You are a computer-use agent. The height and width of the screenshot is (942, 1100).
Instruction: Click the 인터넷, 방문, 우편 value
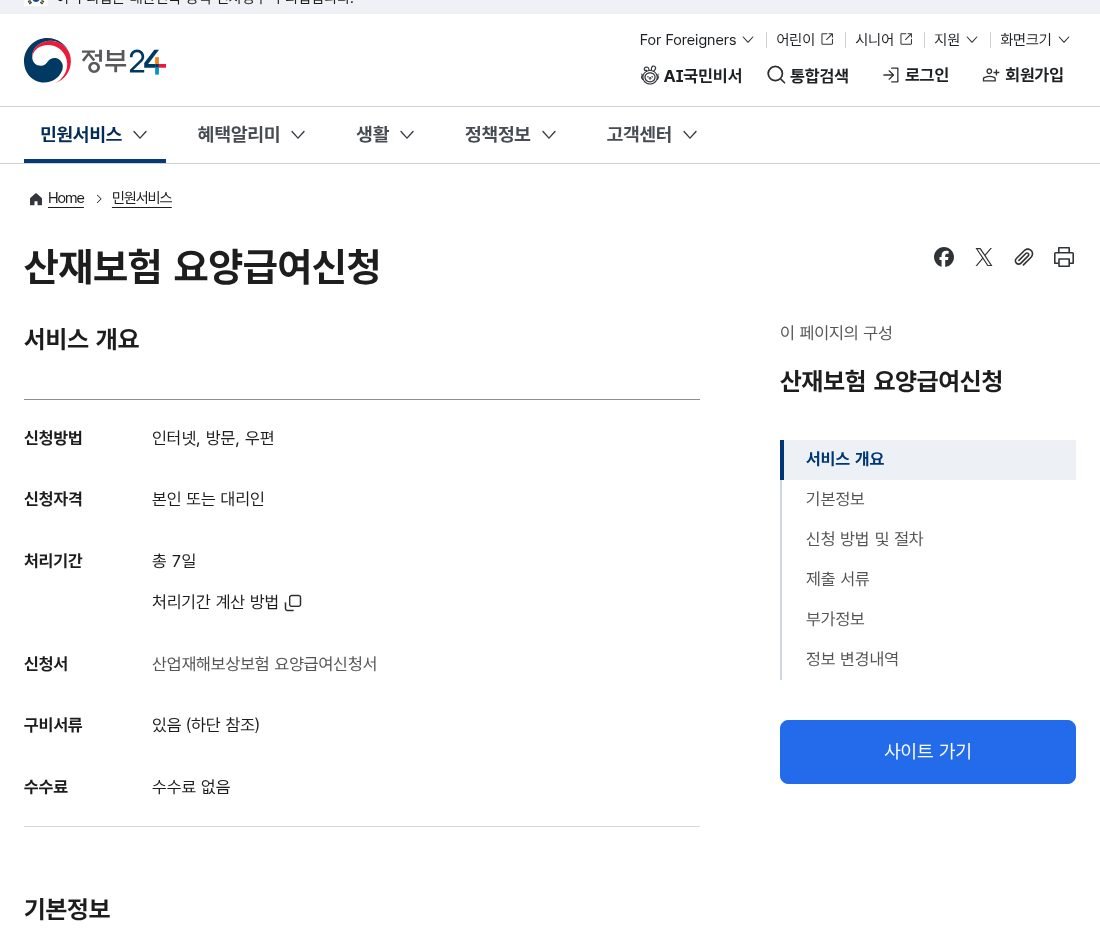click(x=213, y=438)
